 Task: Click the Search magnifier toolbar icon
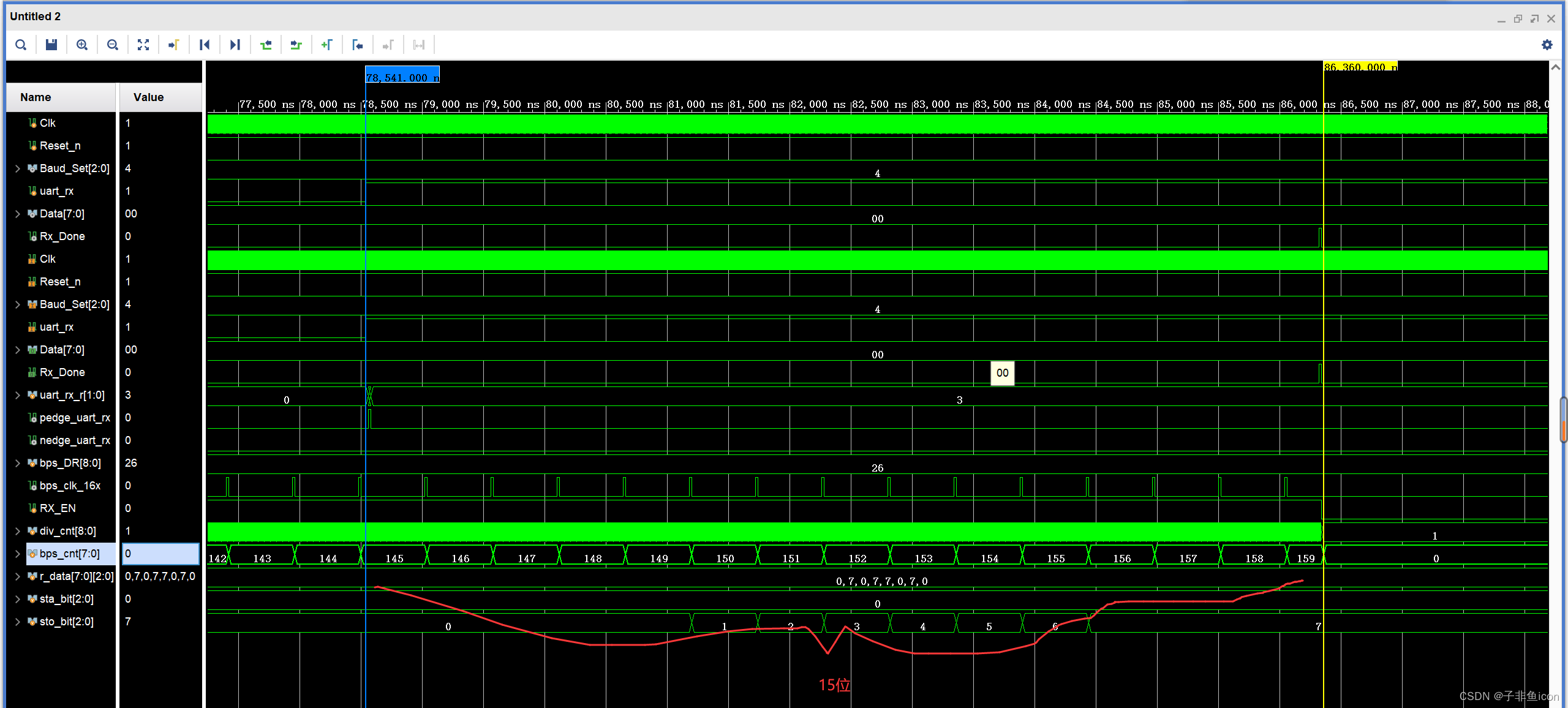click(21, 45)
